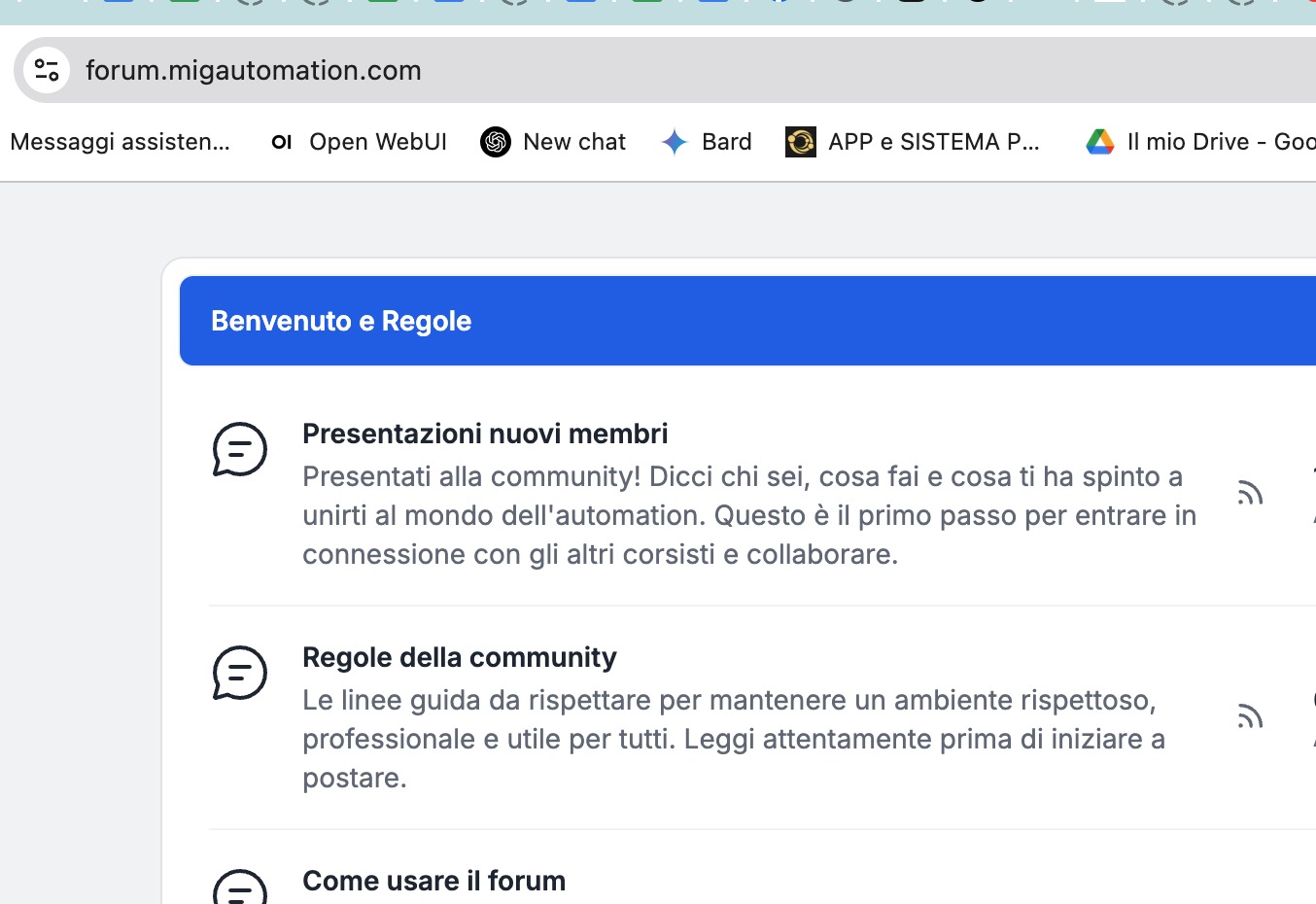Open the Regole della community forum
The image size is (1316, 904).
click(x=459, y=657)
